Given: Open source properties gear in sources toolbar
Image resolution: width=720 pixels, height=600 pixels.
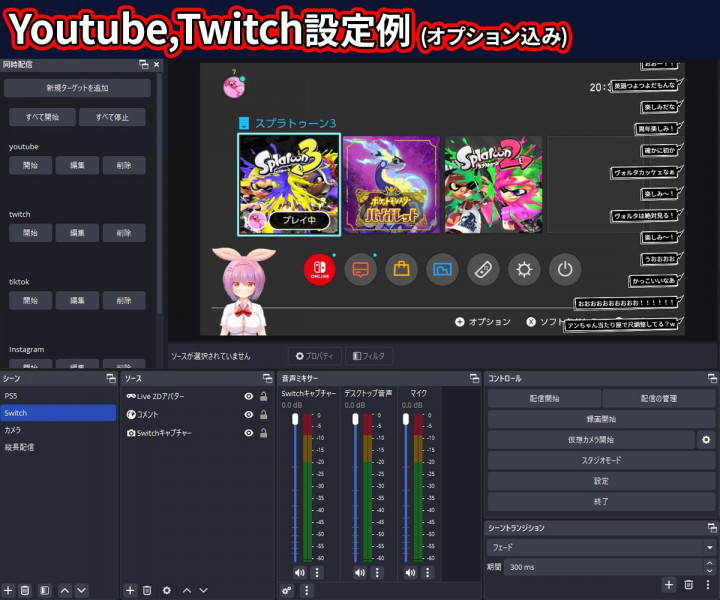Looking at the screenshot, I should (x=167, y=590).
